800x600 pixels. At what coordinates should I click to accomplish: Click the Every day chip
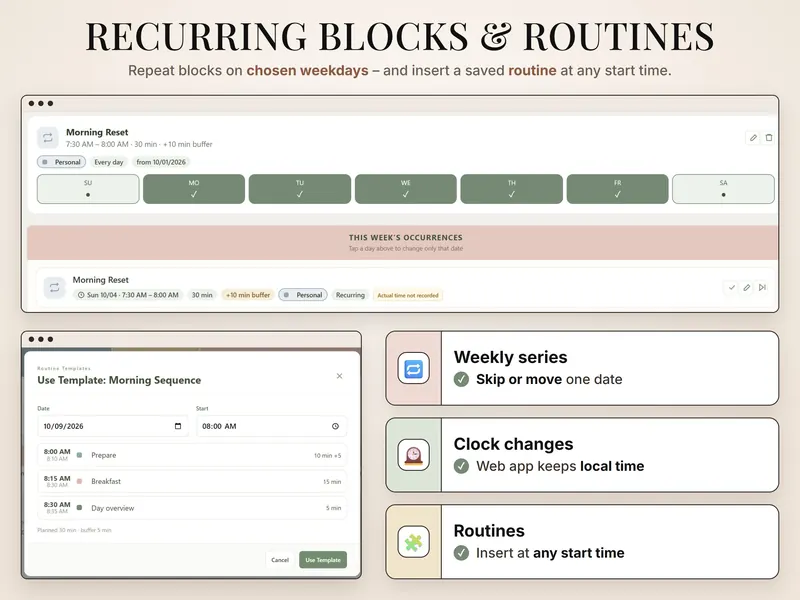109,162
